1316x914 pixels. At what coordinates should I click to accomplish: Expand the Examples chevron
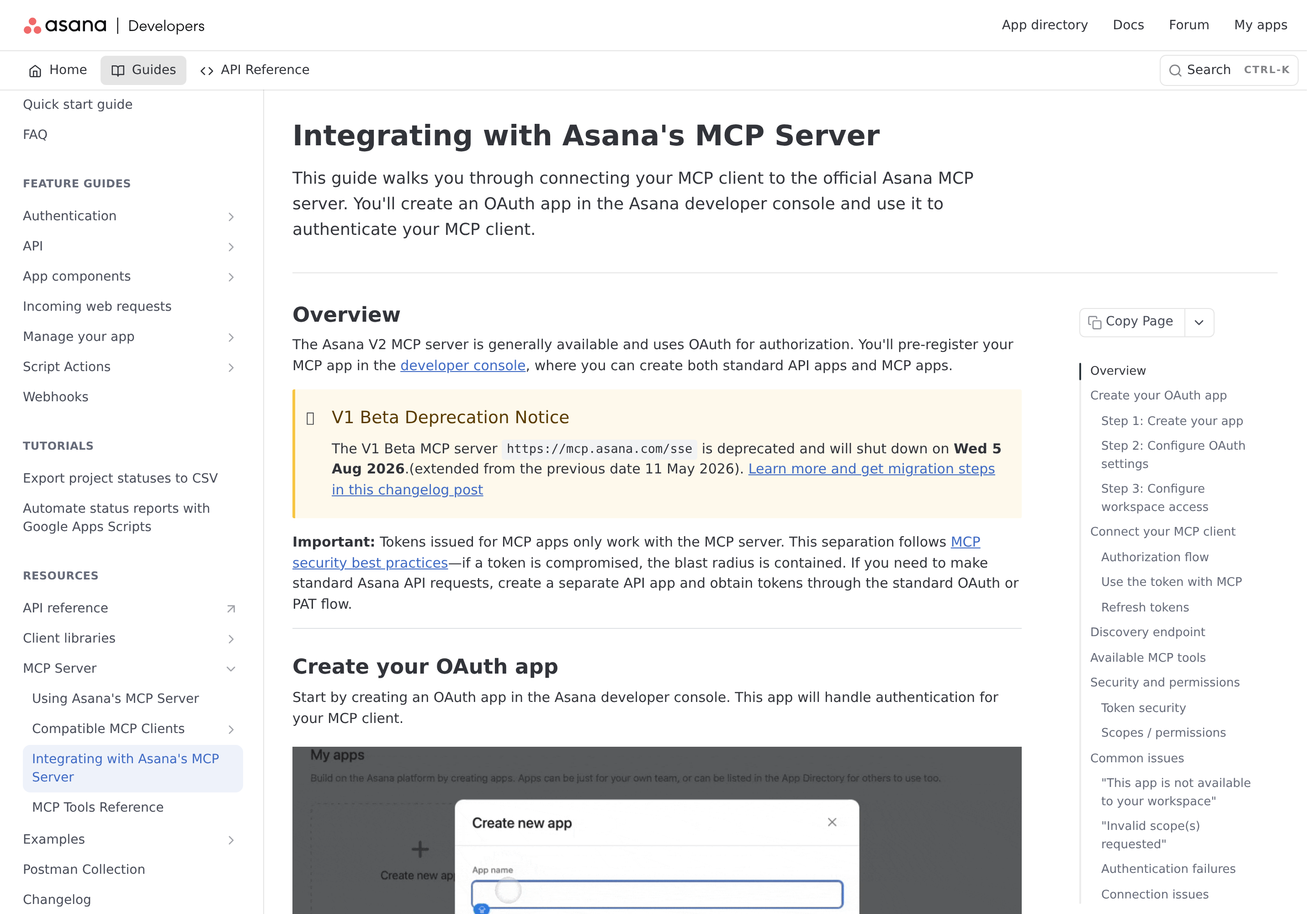pyautogui.click(x=231, y=840)
